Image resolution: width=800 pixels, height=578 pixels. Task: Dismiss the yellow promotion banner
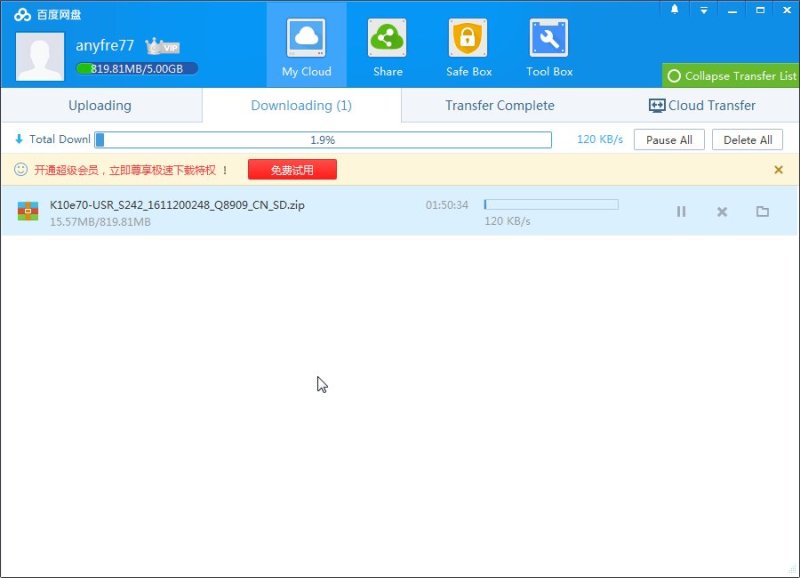(778, 169)
